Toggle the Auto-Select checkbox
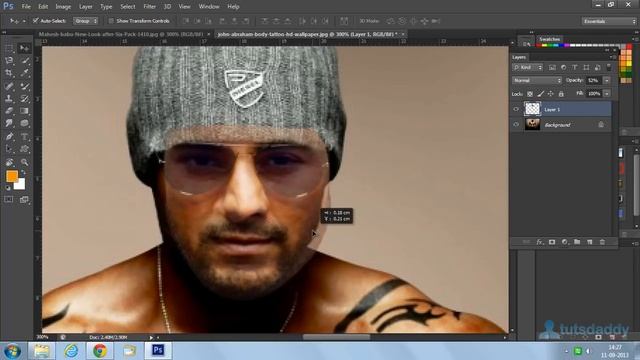Screen dimensions: 640x360 [36, 20]
